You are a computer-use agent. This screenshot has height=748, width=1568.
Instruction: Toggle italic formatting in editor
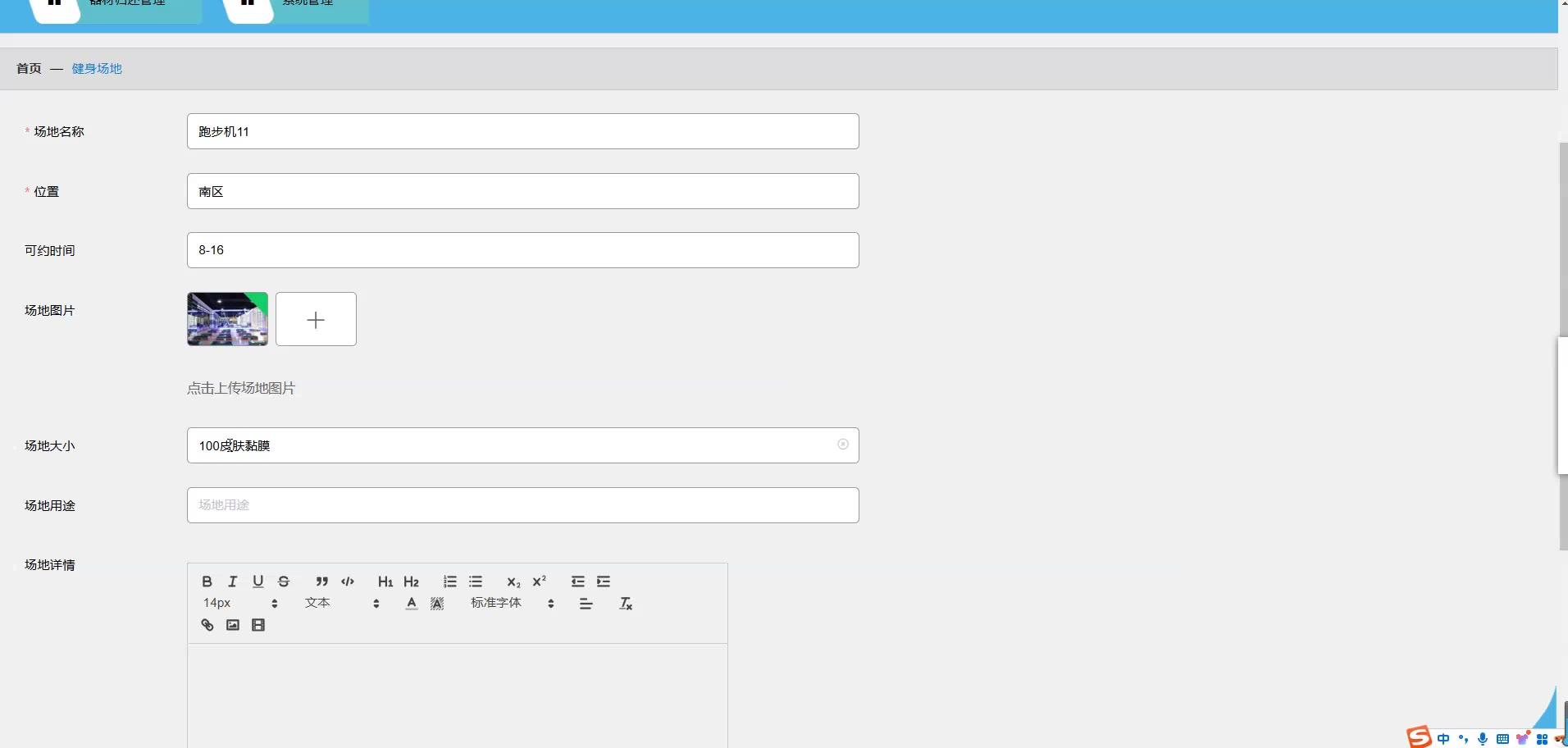point(232,582)
